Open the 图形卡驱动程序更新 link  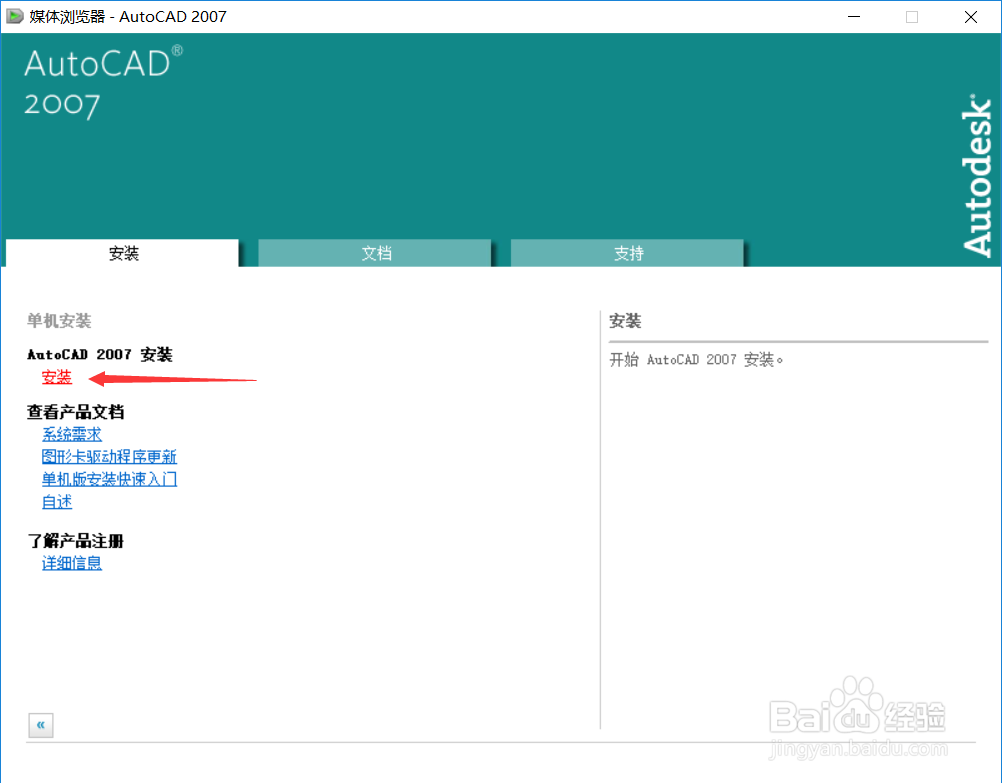[109, 457]
